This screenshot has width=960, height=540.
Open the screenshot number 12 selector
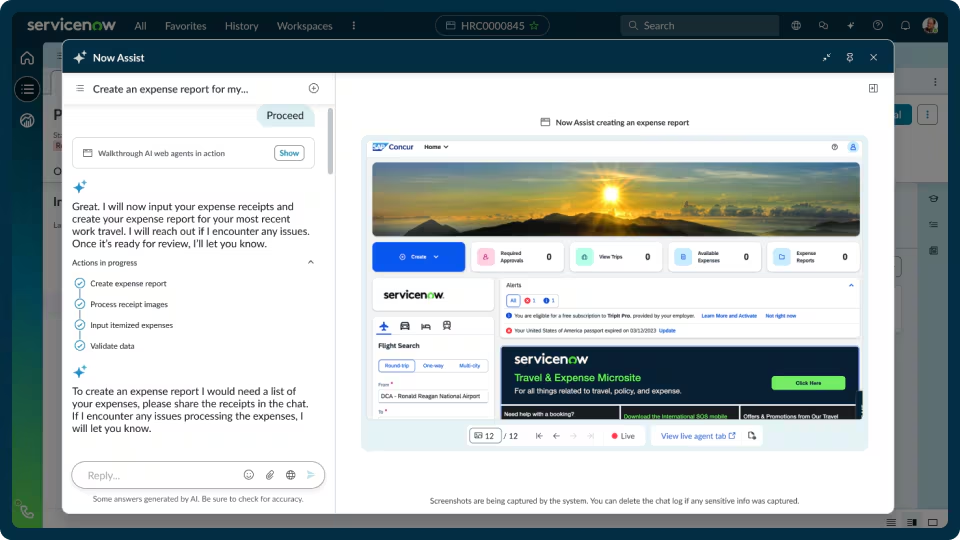(485, 436)
